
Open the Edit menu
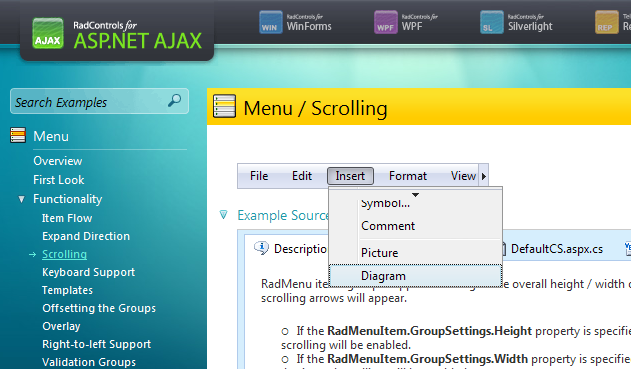point(302,176)
